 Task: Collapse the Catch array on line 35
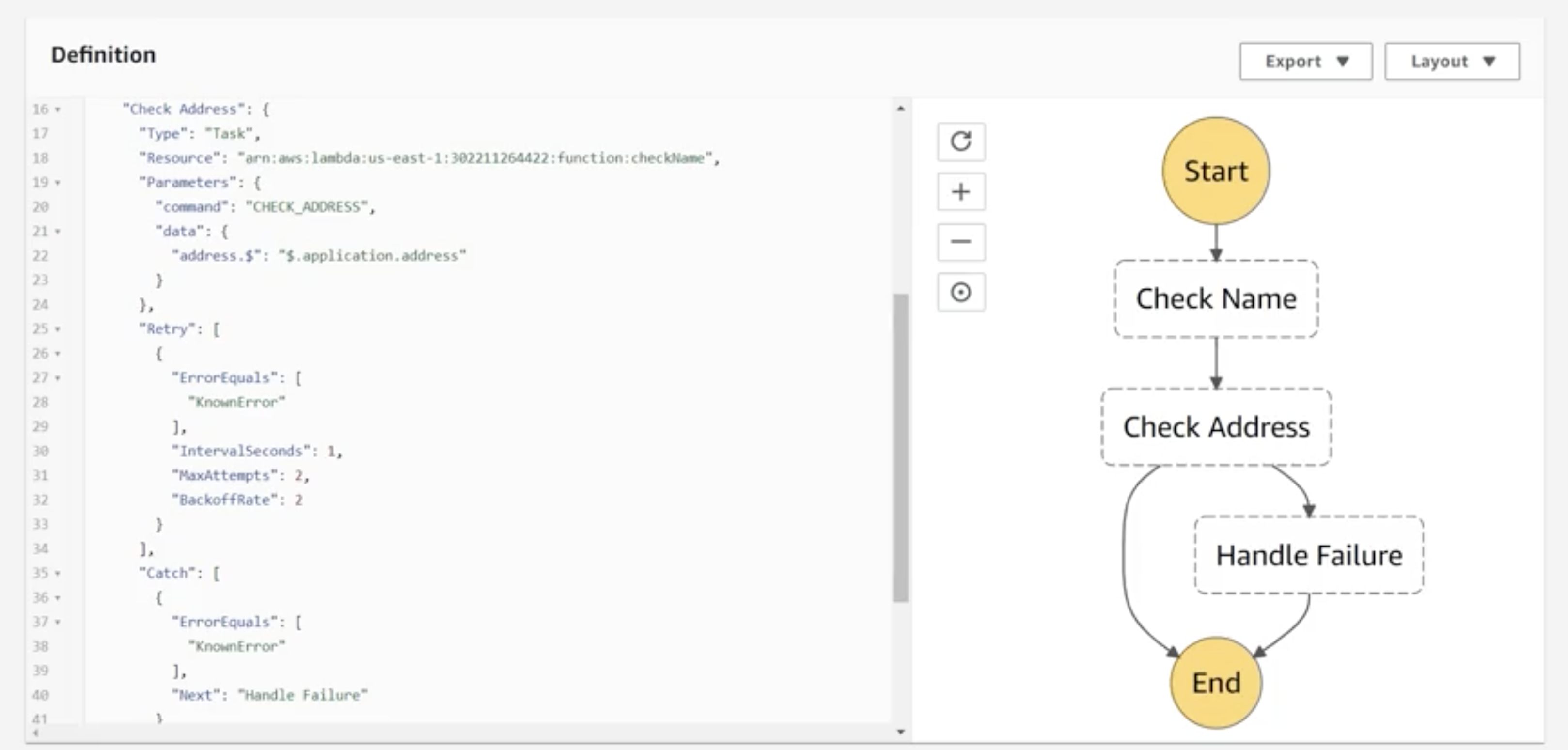point(57,573)
